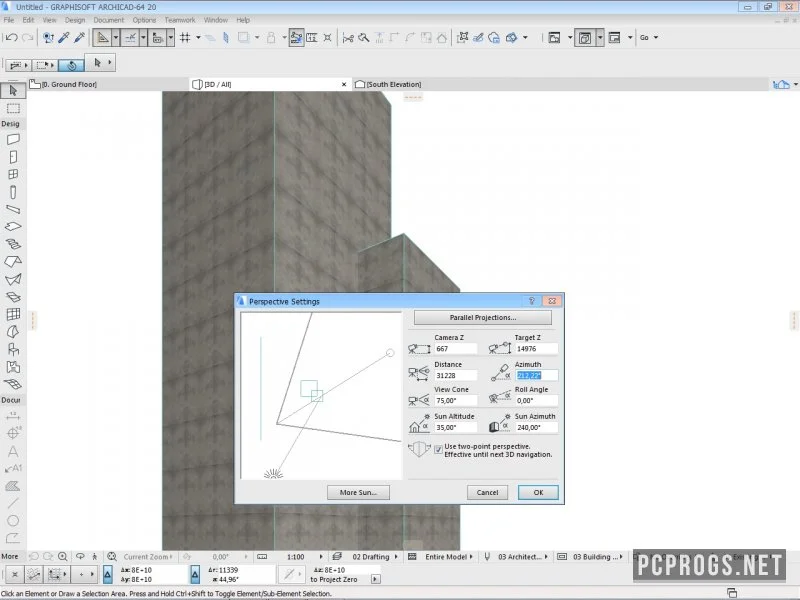The image size is (800, 600).
Task: Select the Beam tool
Action: click(x=13, y=209)
